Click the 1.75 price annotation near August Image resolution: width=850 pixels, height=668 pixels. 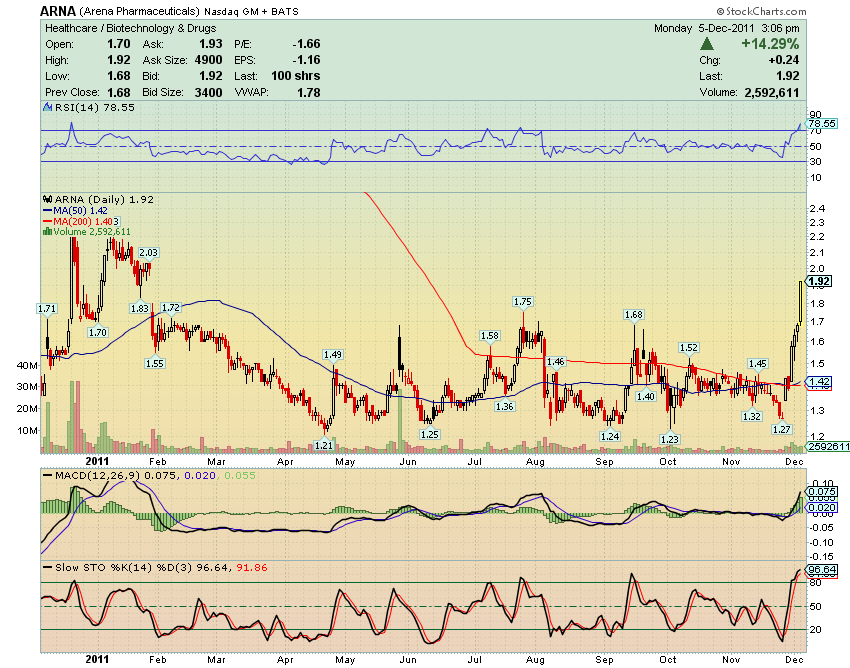(523, 301)
